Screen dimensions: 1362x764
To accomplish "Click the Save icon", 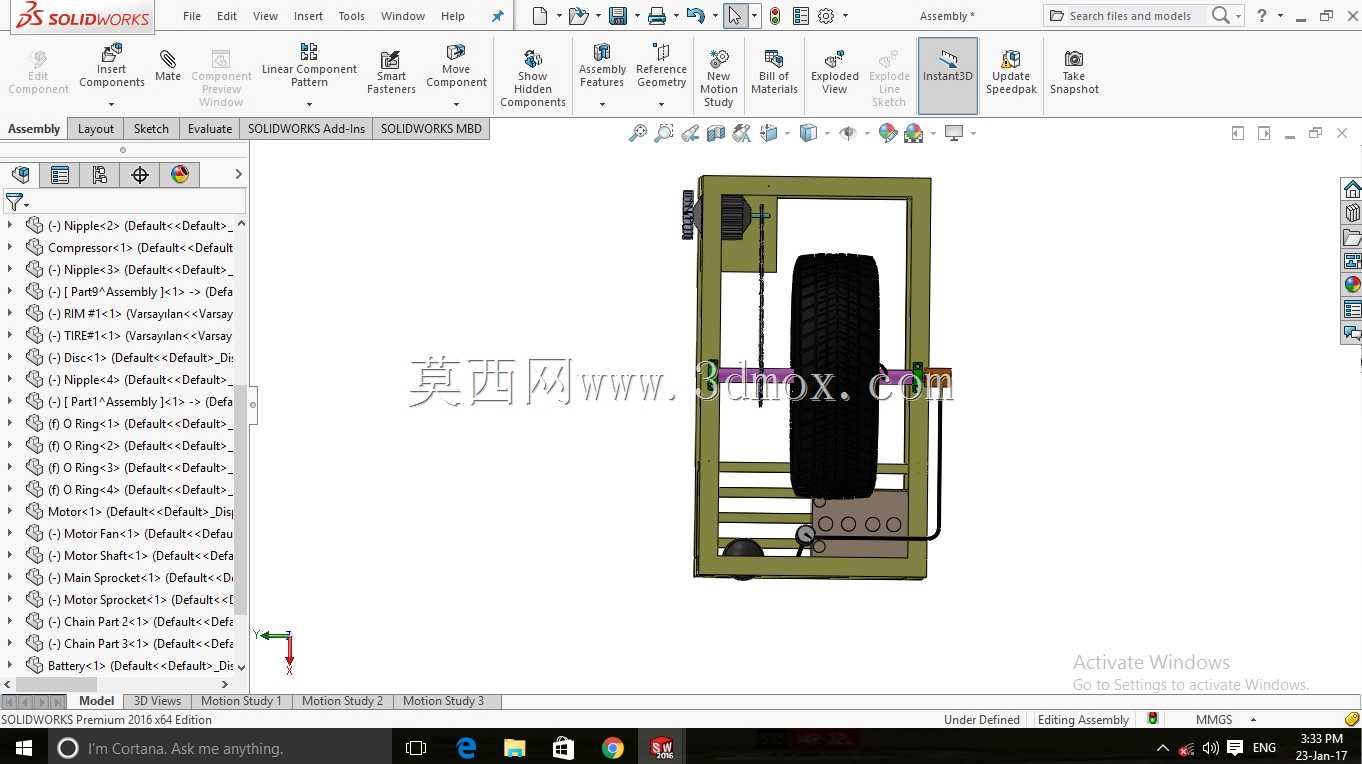I will click(x=618, y=16).
